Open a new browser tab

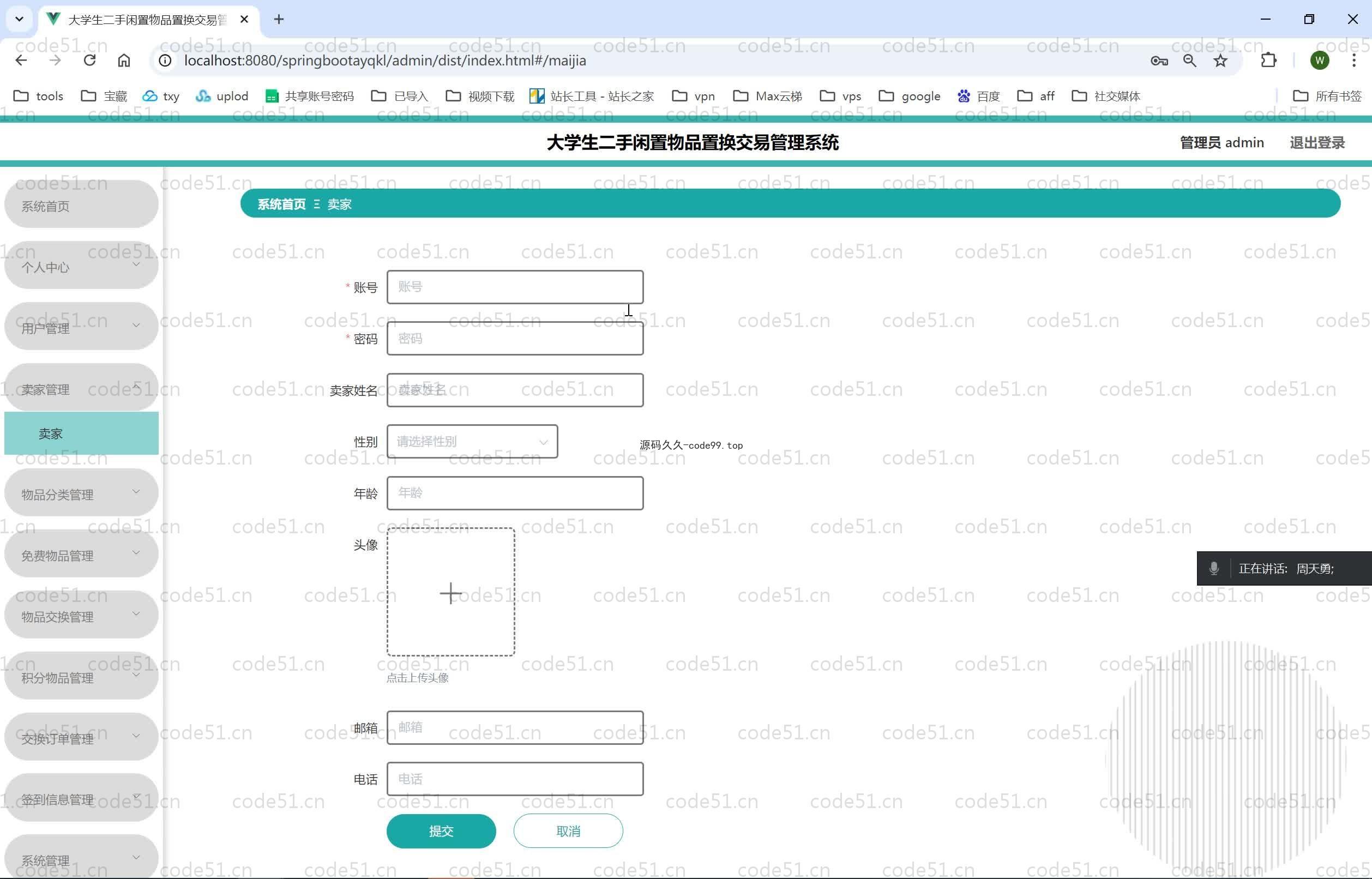tap(279, 20)
